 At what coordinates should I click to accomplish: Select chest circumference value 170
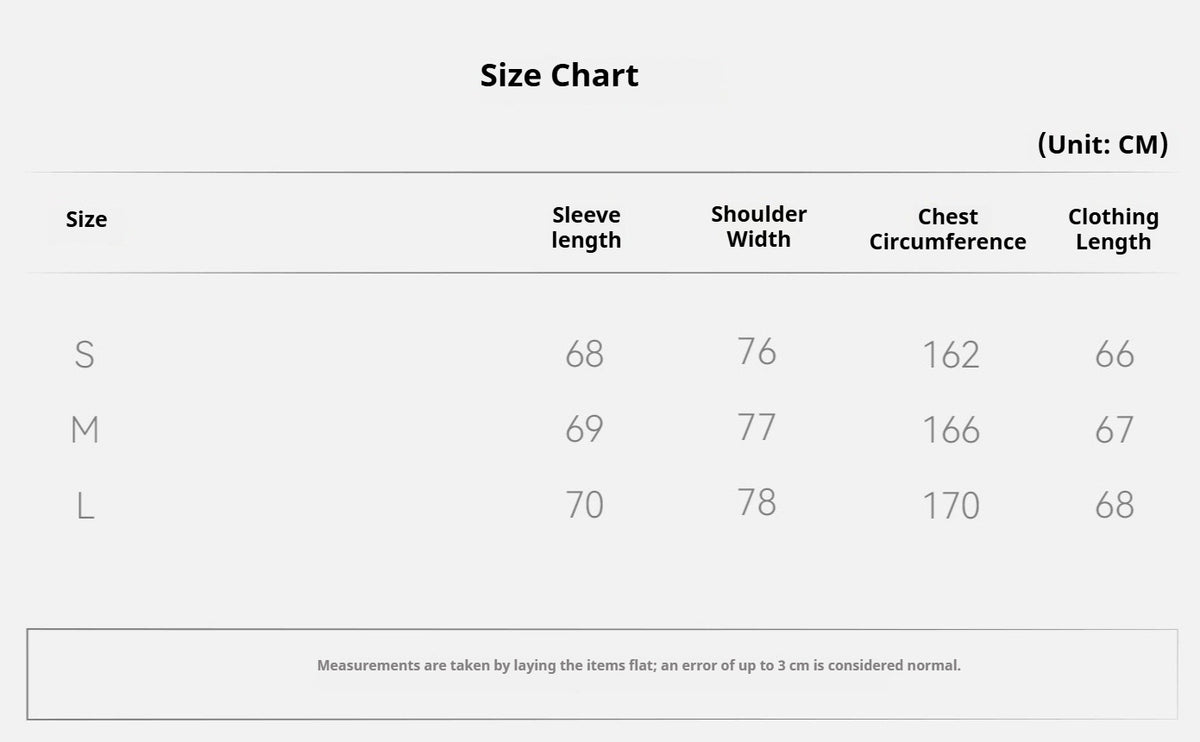point(951,506)
